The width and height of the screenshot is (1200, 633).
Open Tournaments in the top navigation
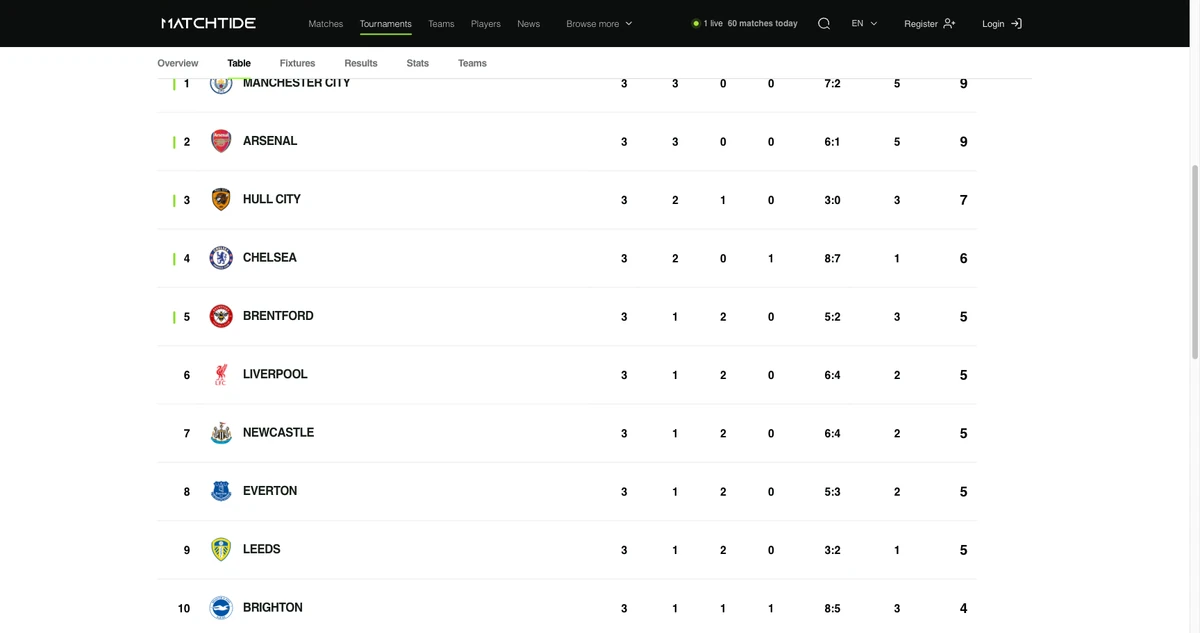(x=386, y=24)
